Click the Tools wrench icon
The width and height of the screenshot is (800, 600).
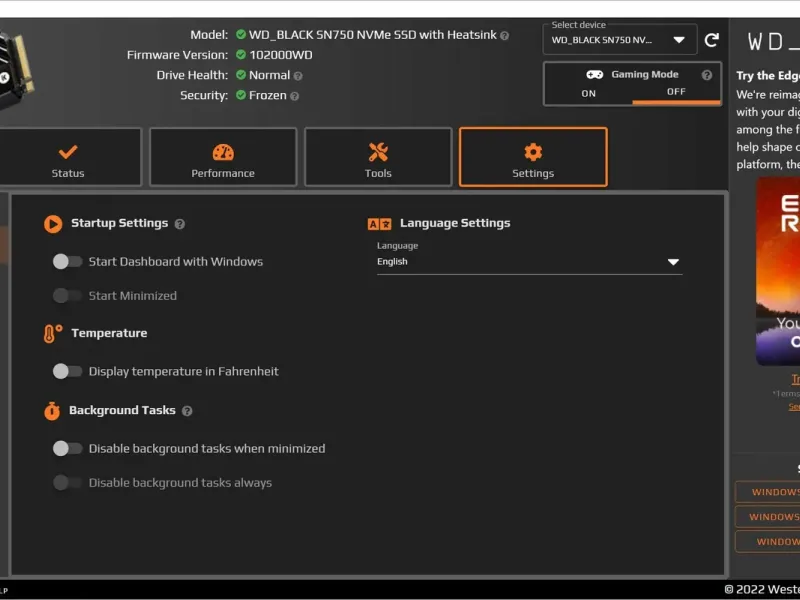378,152
